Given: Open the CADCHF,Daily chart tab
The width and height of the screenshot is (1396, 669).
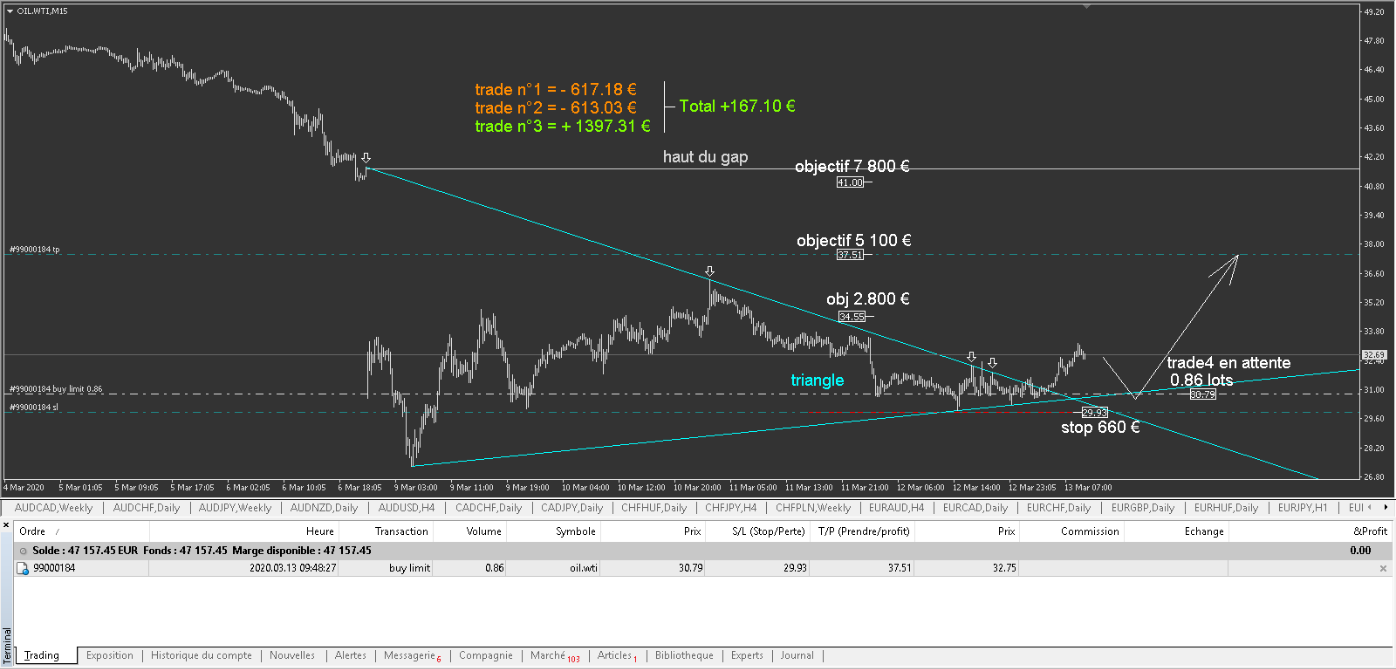Looking at the screenshot, I should pos(488,508).
